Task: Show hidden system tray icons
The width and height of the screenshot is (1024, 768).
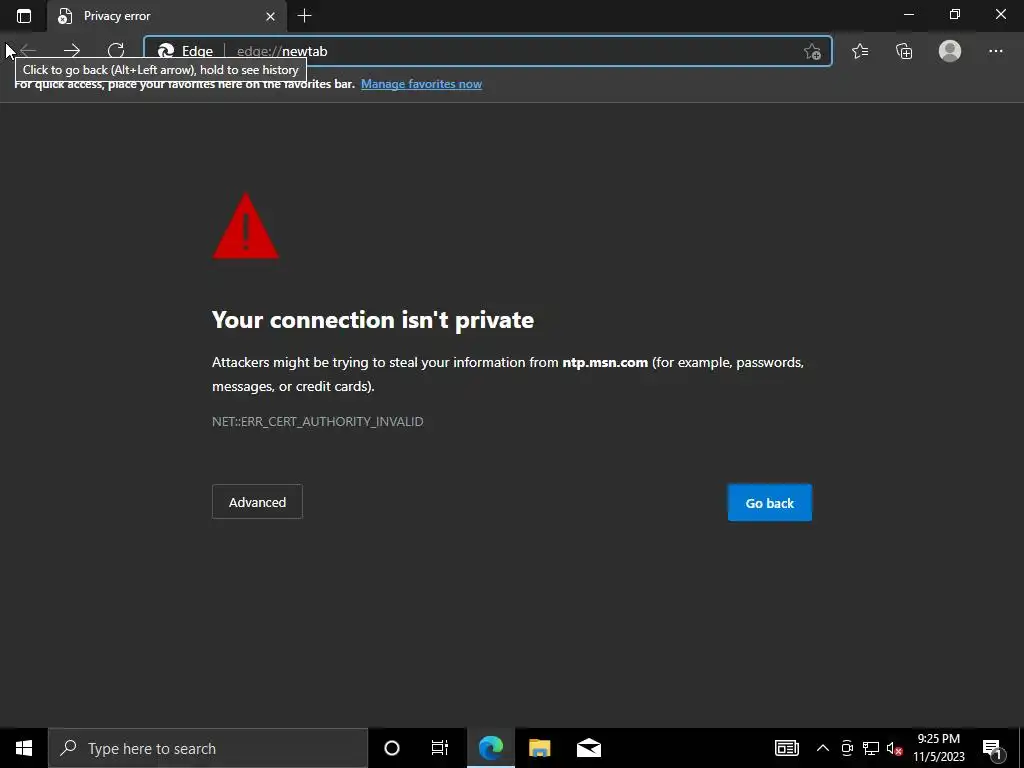Action: point(823,748)
